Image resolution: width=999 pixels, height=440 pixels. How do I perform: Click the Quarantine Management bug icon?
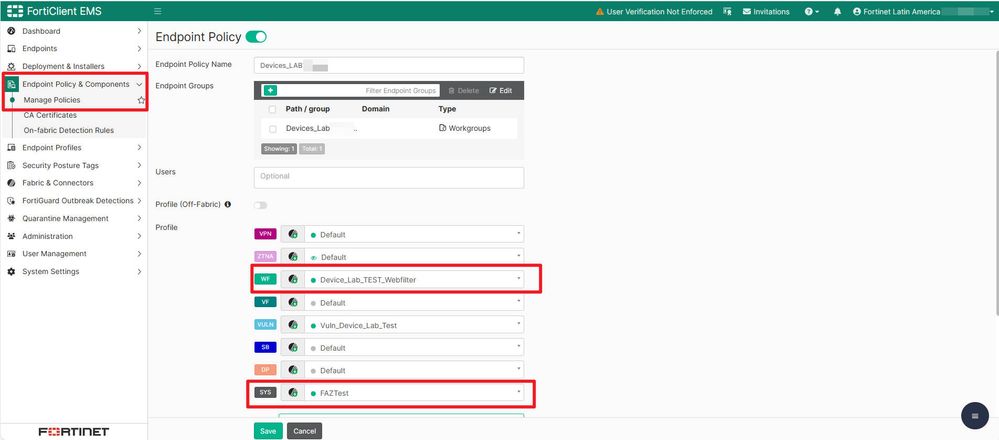pos(11,218)
